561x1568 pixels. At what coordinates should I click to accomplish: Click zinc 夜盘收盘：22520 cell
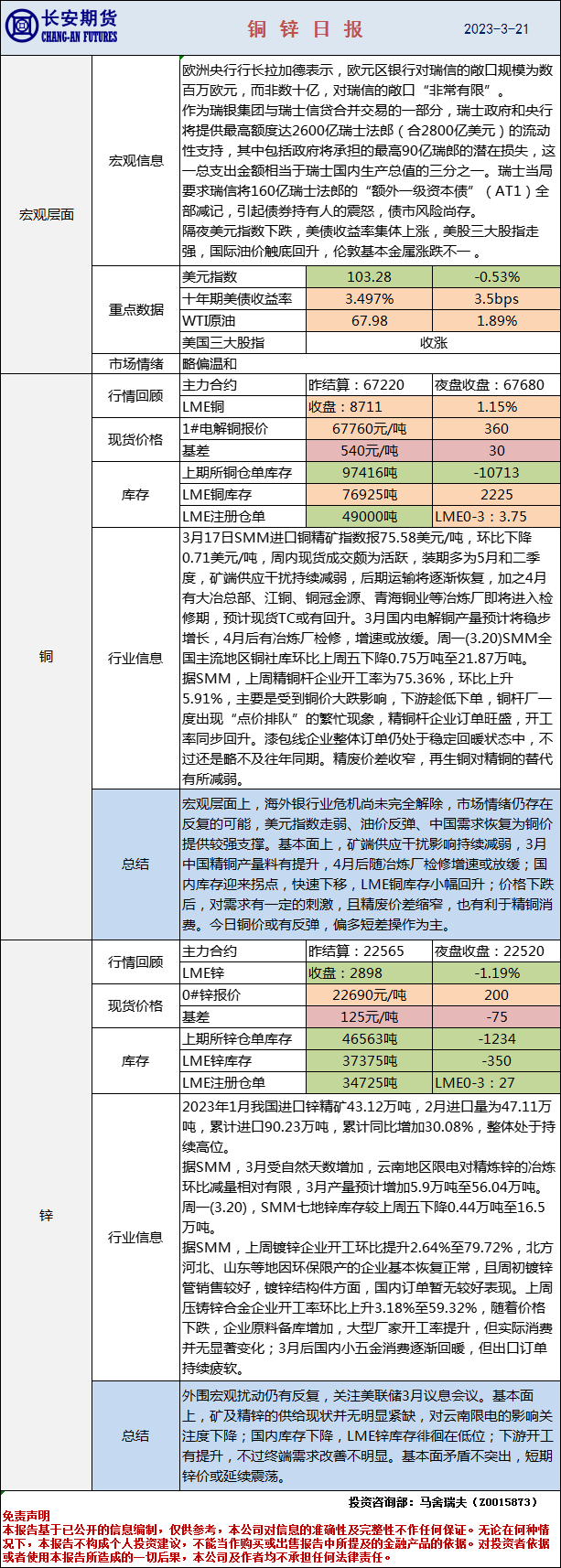tap(496, 951)
